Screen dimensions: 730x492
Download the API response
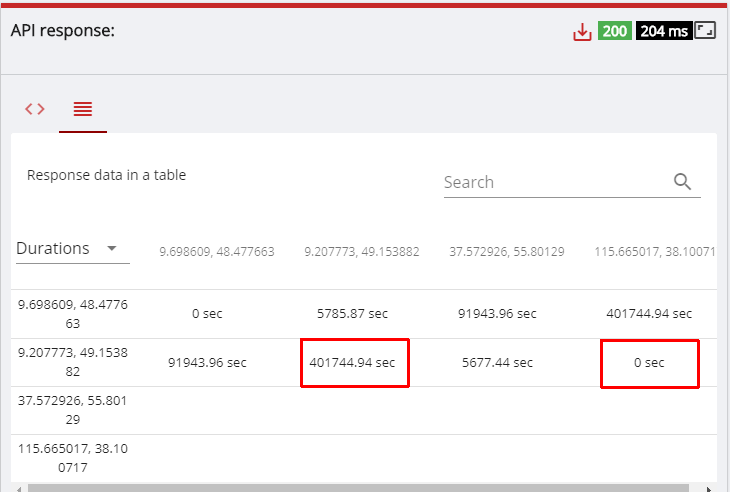(x=582, y=32)
